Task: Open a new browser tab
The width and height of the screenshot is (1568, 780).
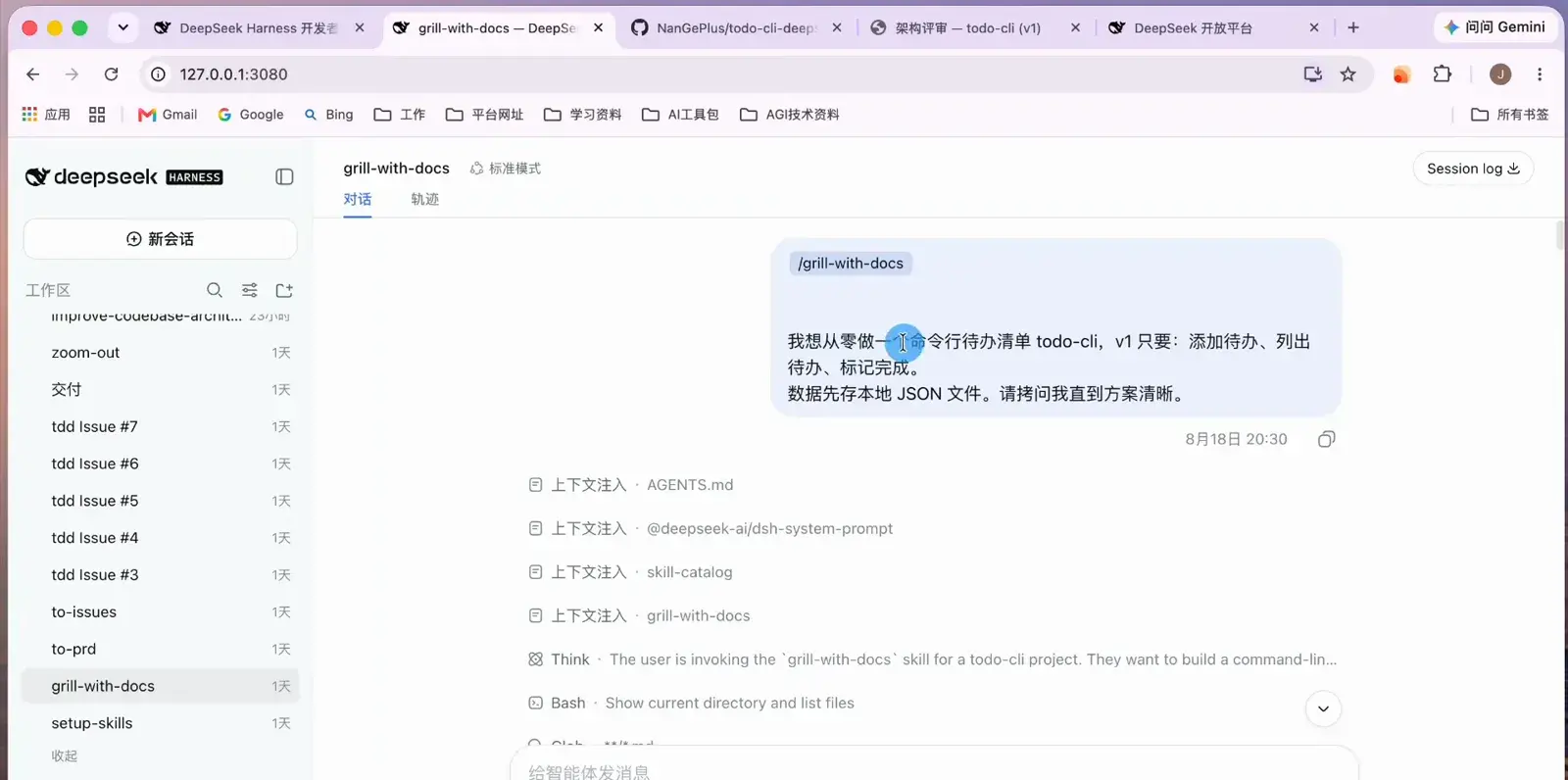Action: point(1353,27)
